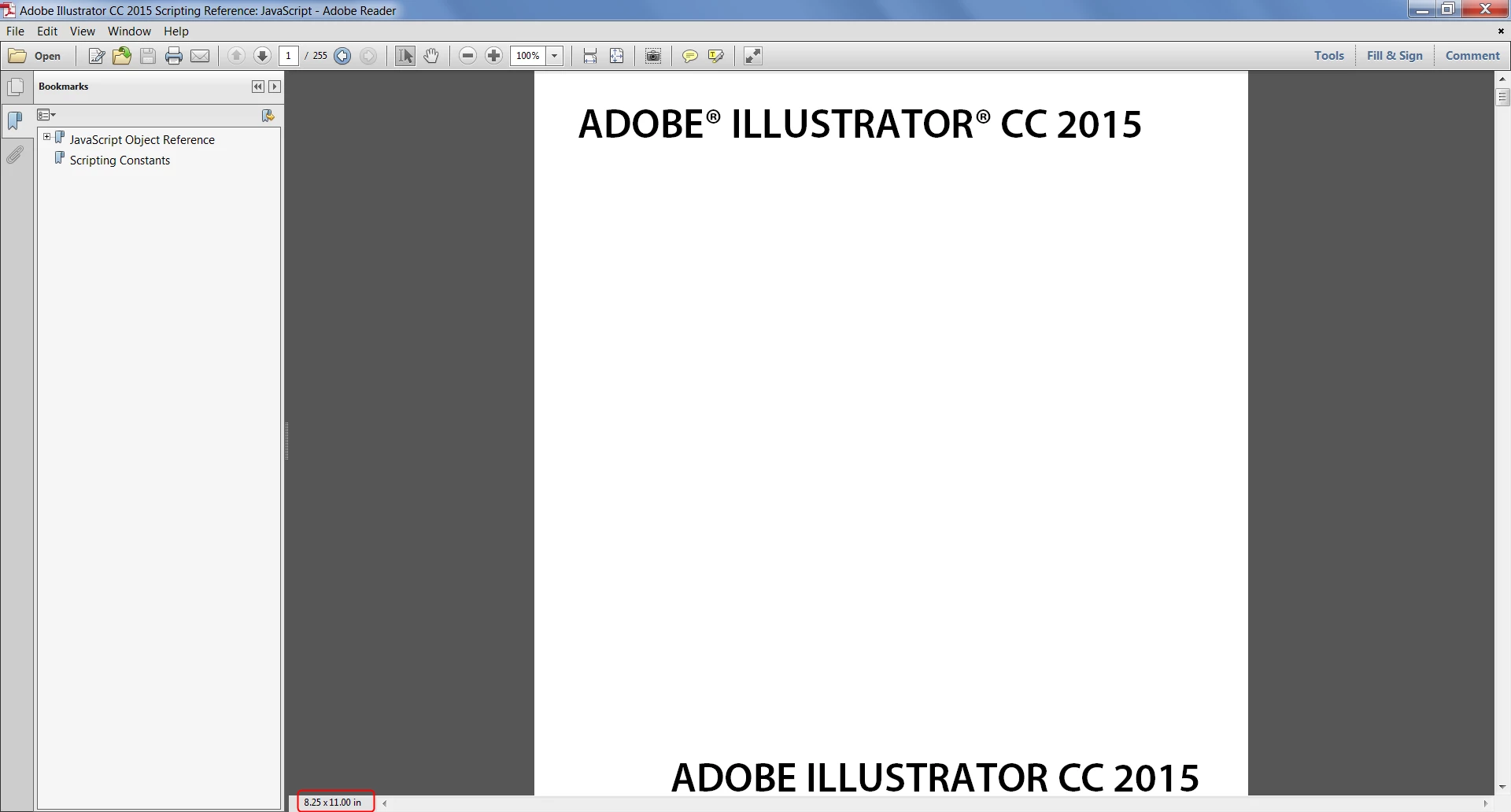
Task: Zoom out with the minus button
Action: click(x=468, y=56)
